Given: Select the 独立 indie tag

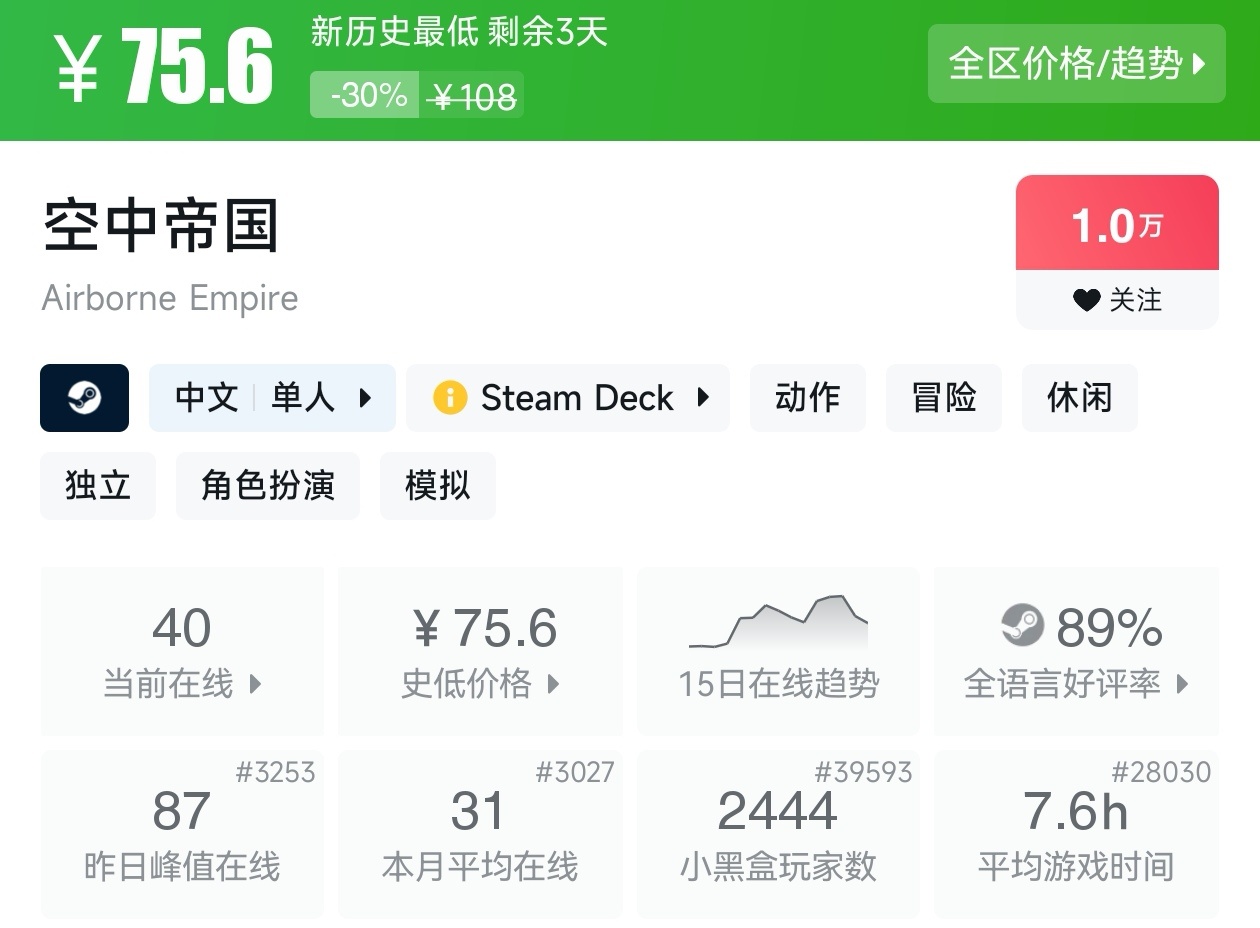Looking at the screenshot, I should [98, 486].
